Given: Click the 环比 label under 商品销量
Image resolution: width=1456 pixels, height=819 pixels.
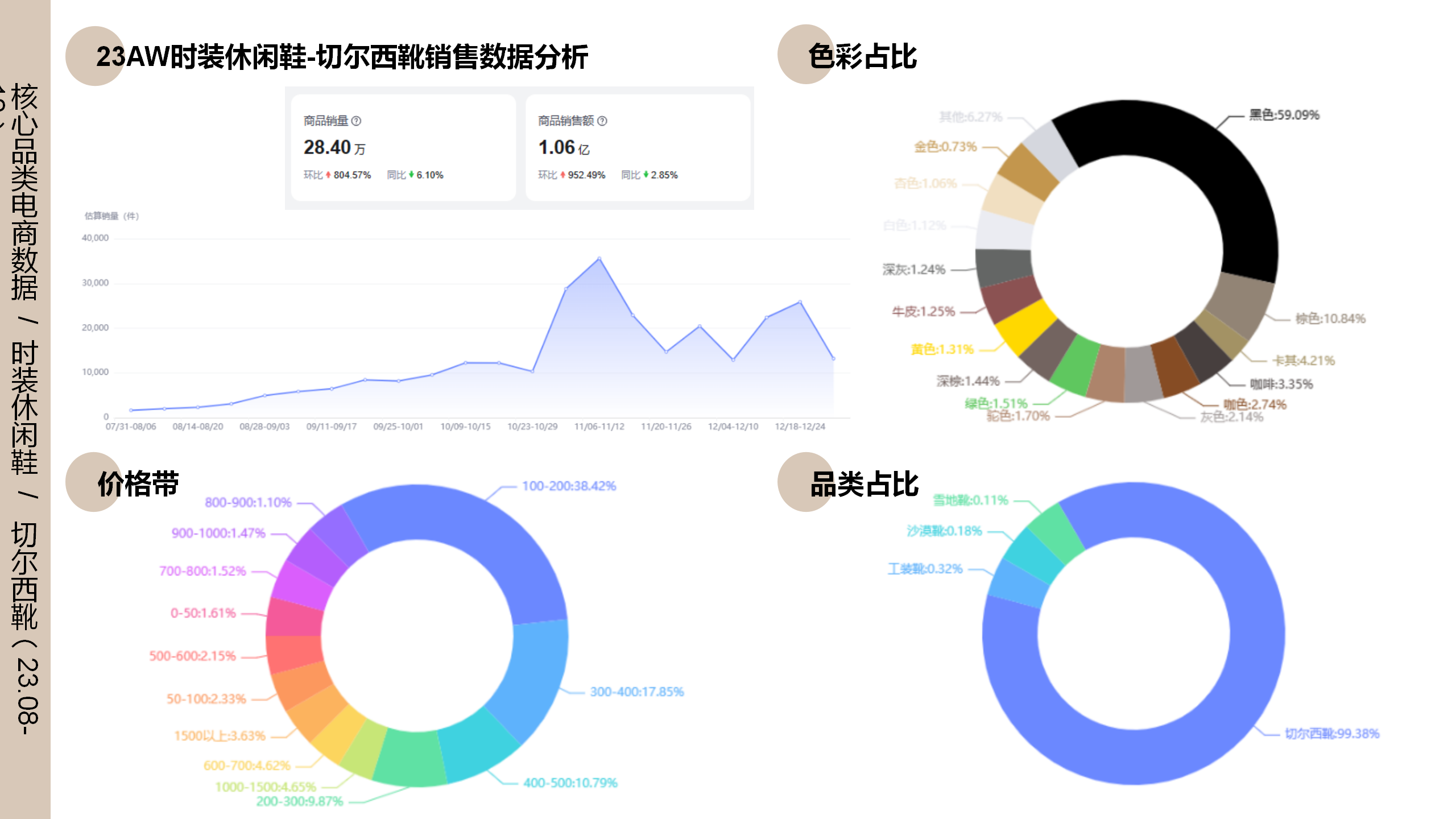Looking at the screenshot, I should [313, 175].
